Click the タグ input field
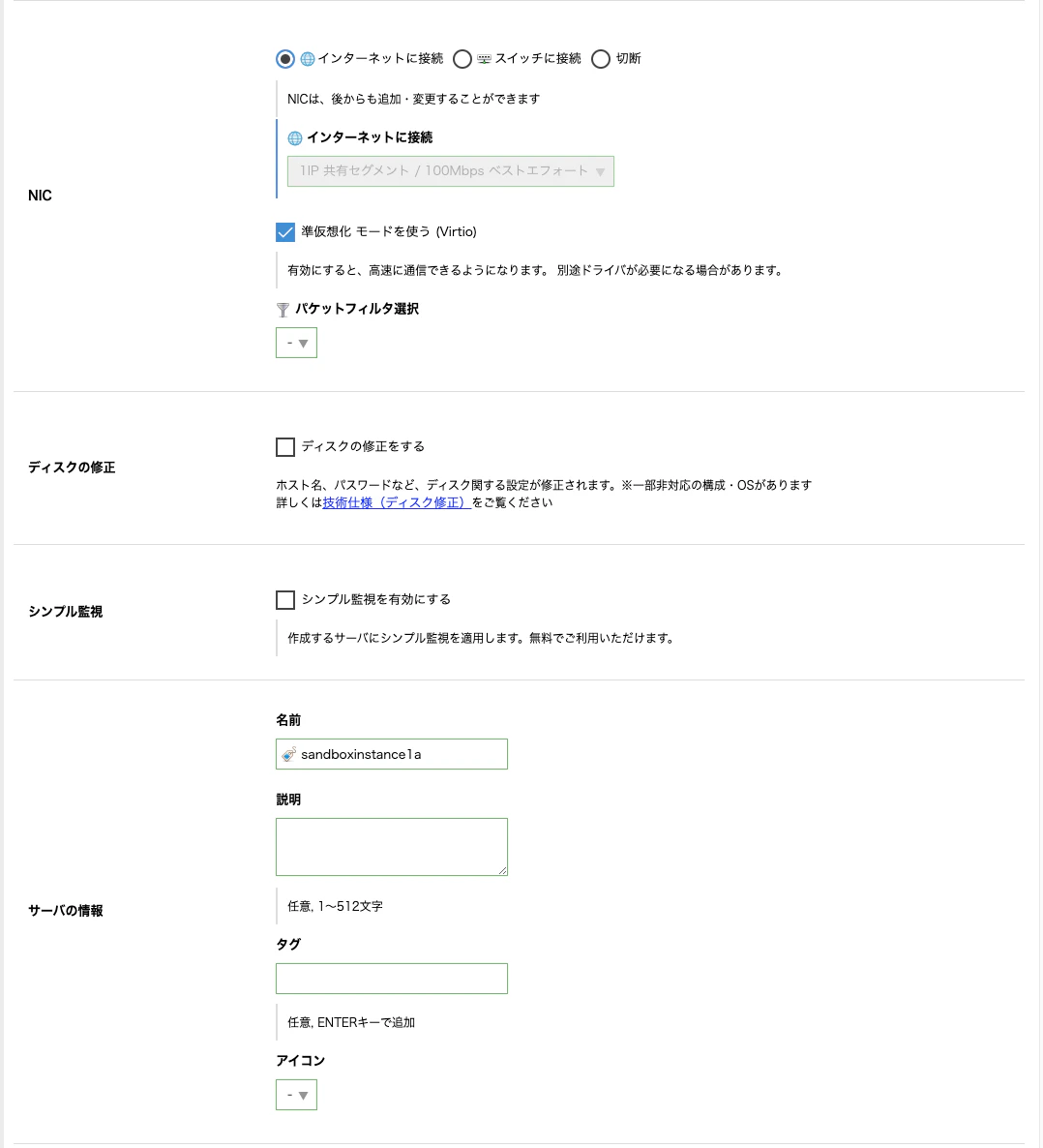This screenshot has width=1043, height=1148. tap(391, 978)
